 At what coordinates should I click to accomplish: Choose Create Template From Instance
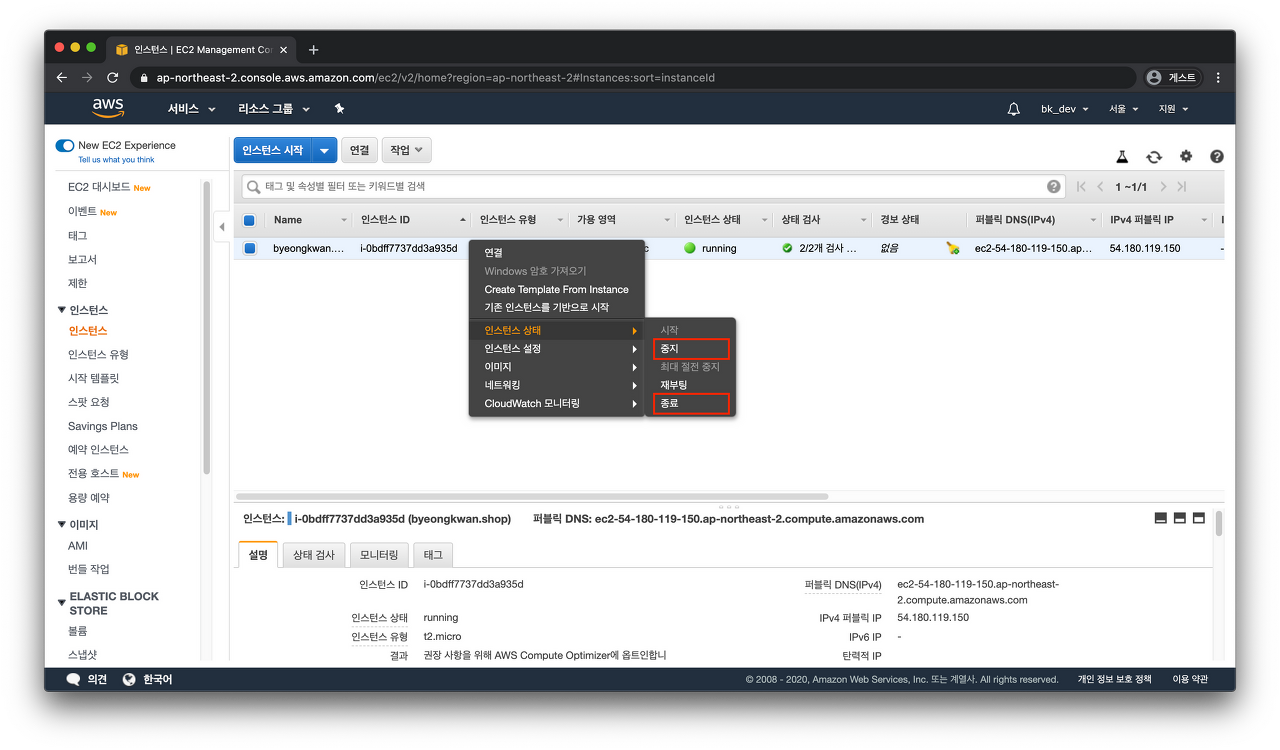click(x=556, y=289)
